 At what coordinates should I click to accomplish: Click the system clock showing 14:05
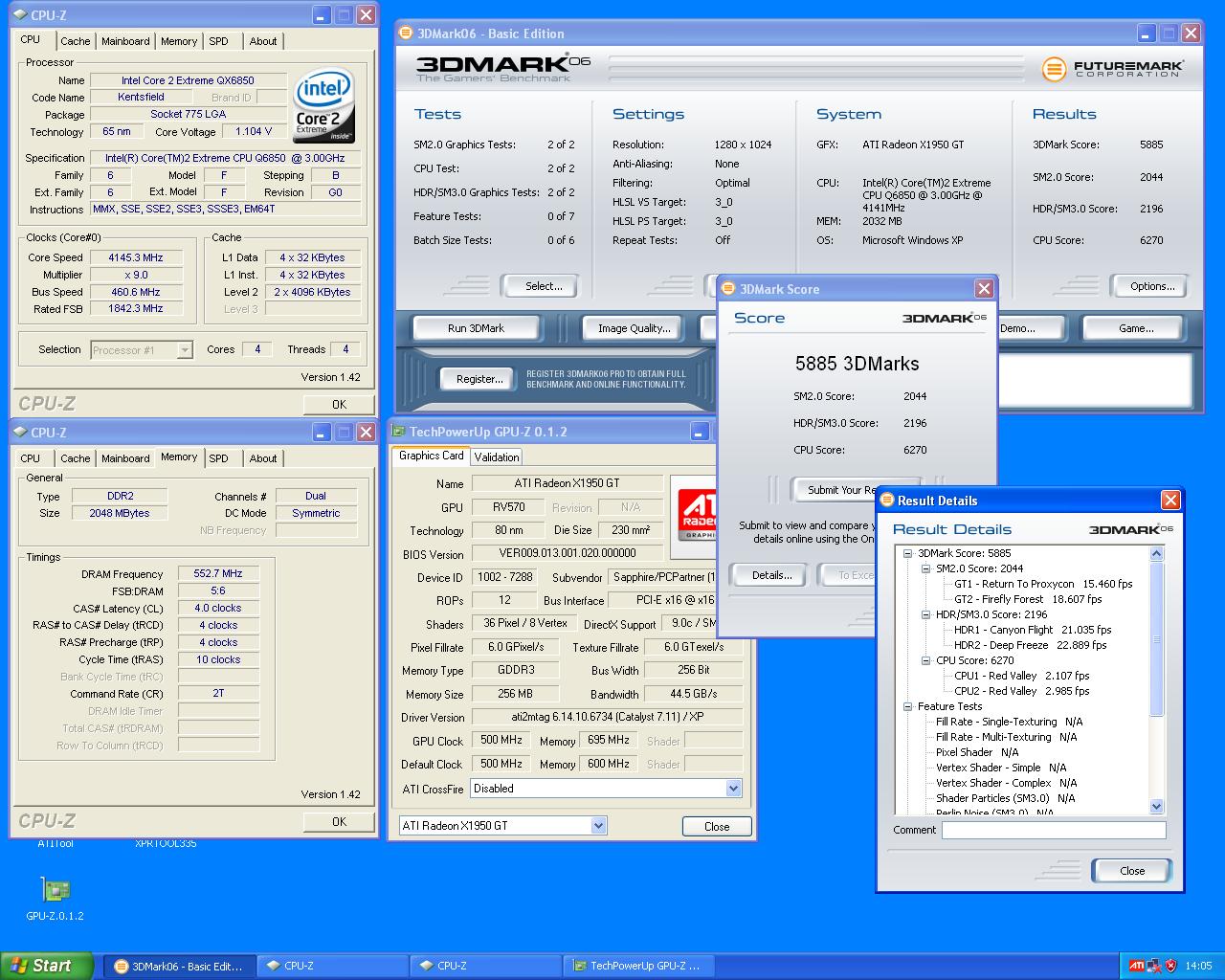pos(1198,966)
